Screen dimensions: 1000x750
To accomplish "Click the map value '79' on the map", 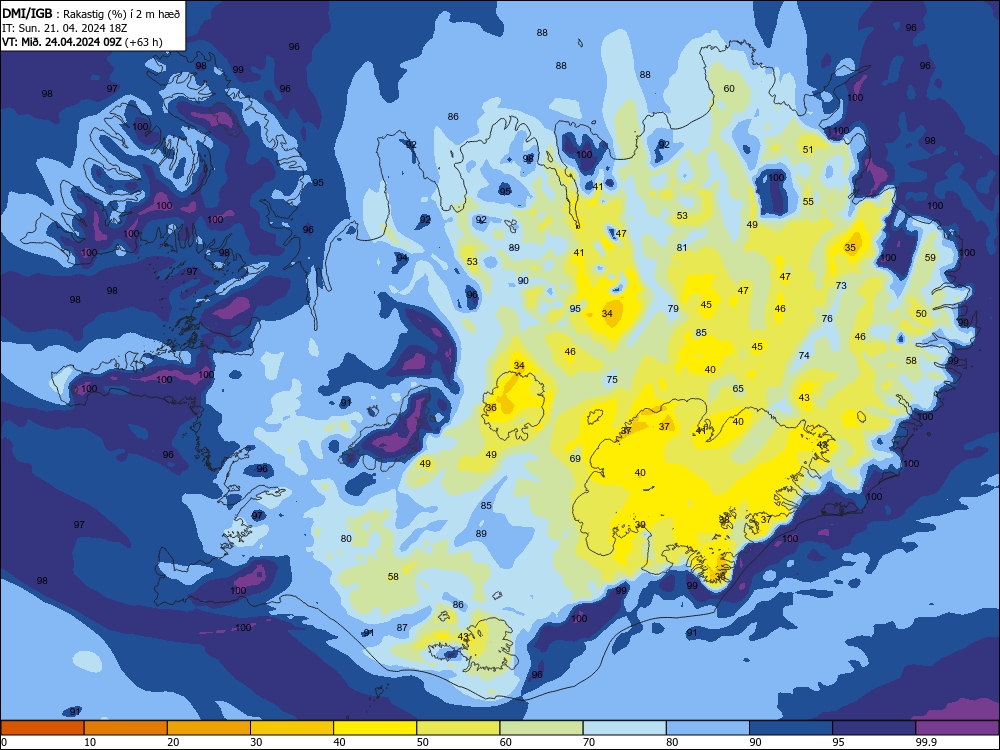I will (673, 308).
